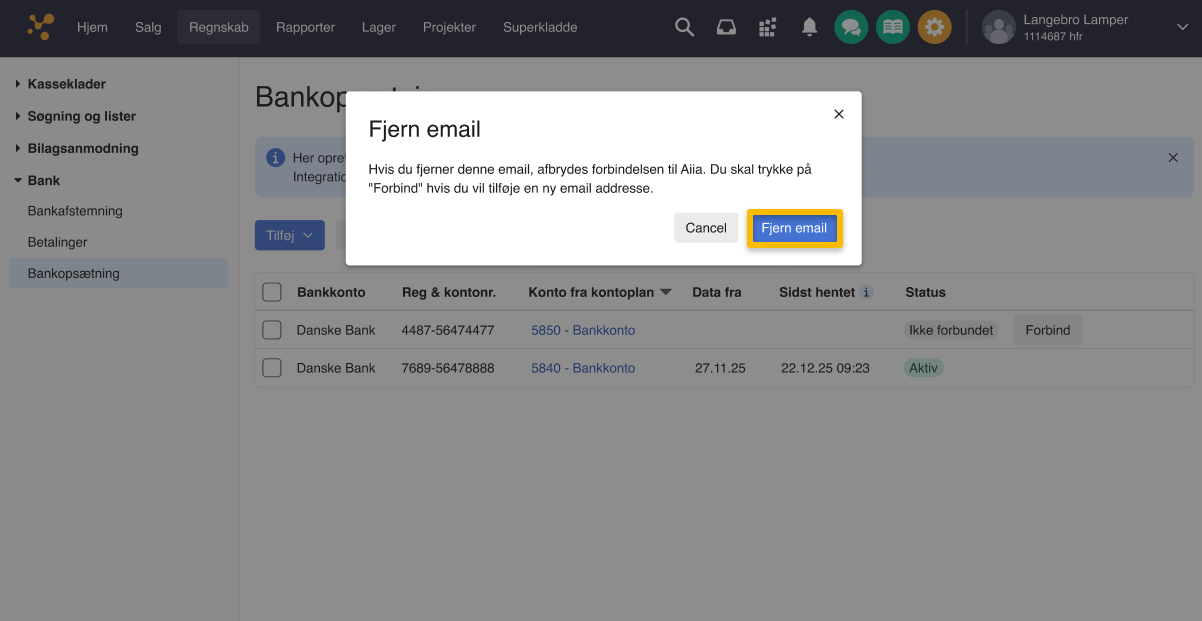Open notifications via the bell icon
1202x621 pixels.
click(809, 27)
